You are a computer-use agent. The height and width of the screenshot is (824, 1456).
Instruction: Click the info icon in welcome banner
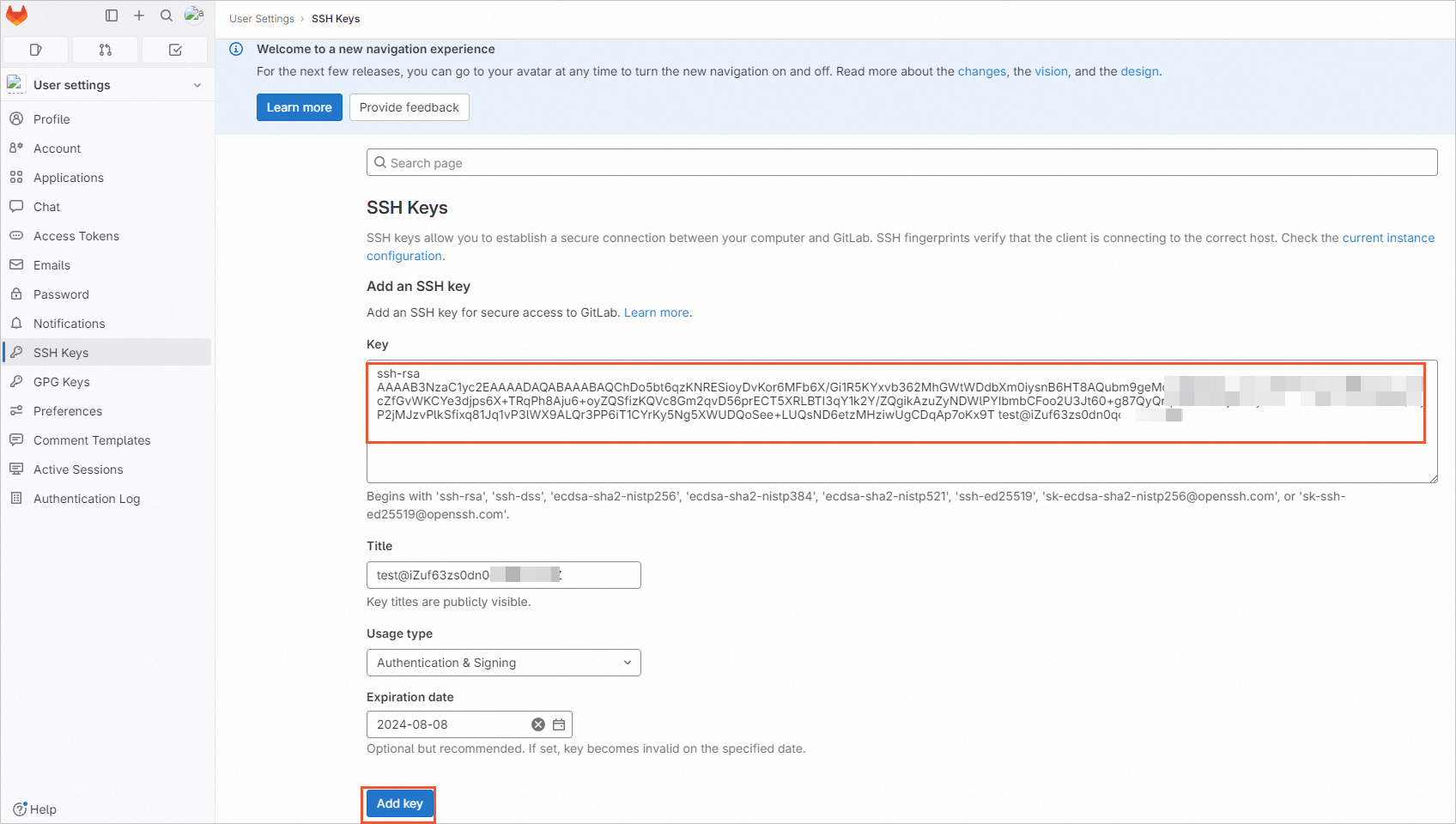[x=236, y=49]
